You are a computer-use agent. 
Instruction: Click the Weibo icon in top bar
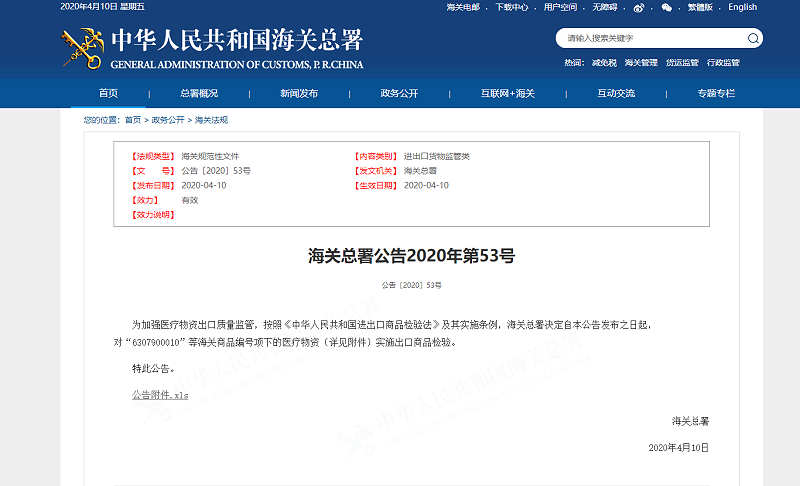tap(640, 8)
